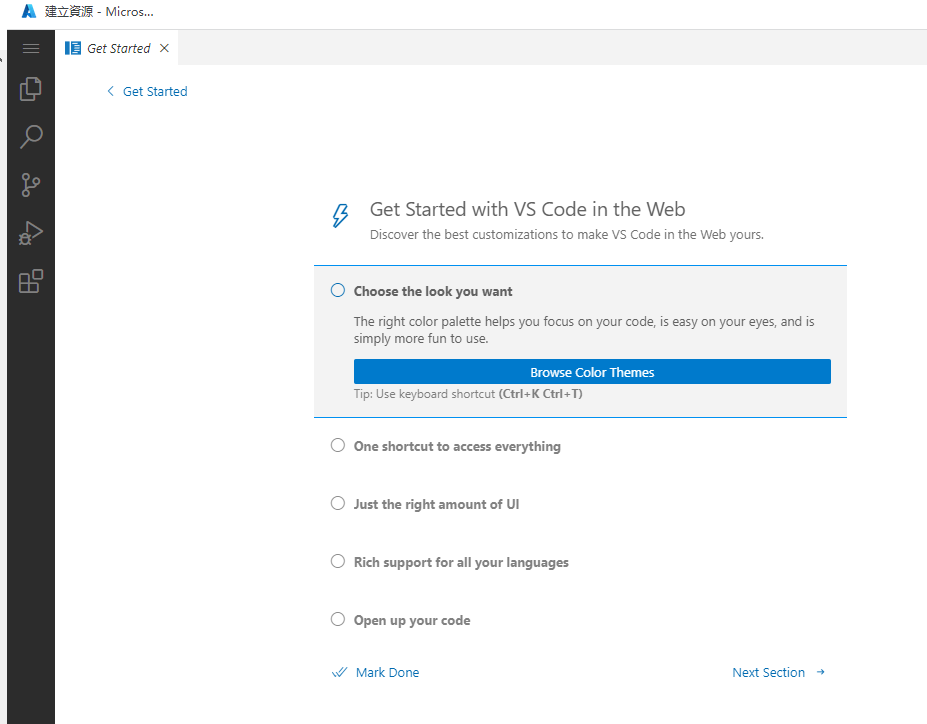Open the Search view
The height and width of the screenshot is (724, 927).
pos(31,137)
